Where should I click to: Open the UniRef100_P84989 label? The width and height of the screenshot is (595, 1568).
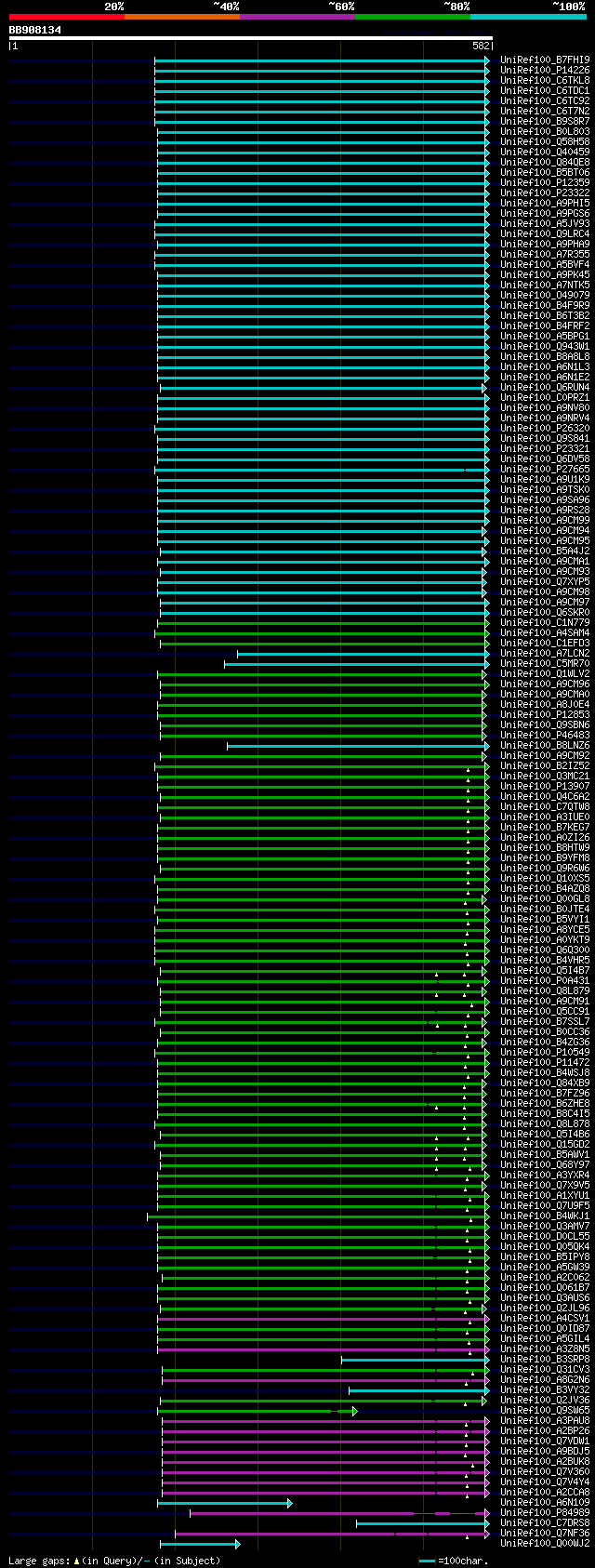(545, 1512)
